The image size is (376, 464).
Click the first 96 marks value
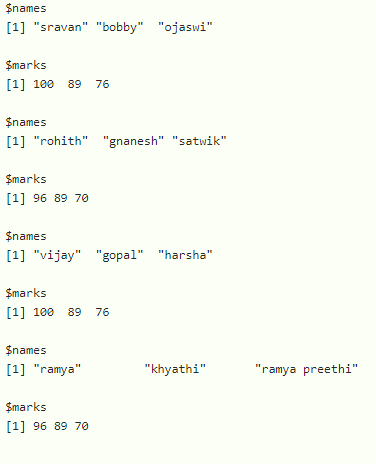pyautogui.click(x=40, y=198)
